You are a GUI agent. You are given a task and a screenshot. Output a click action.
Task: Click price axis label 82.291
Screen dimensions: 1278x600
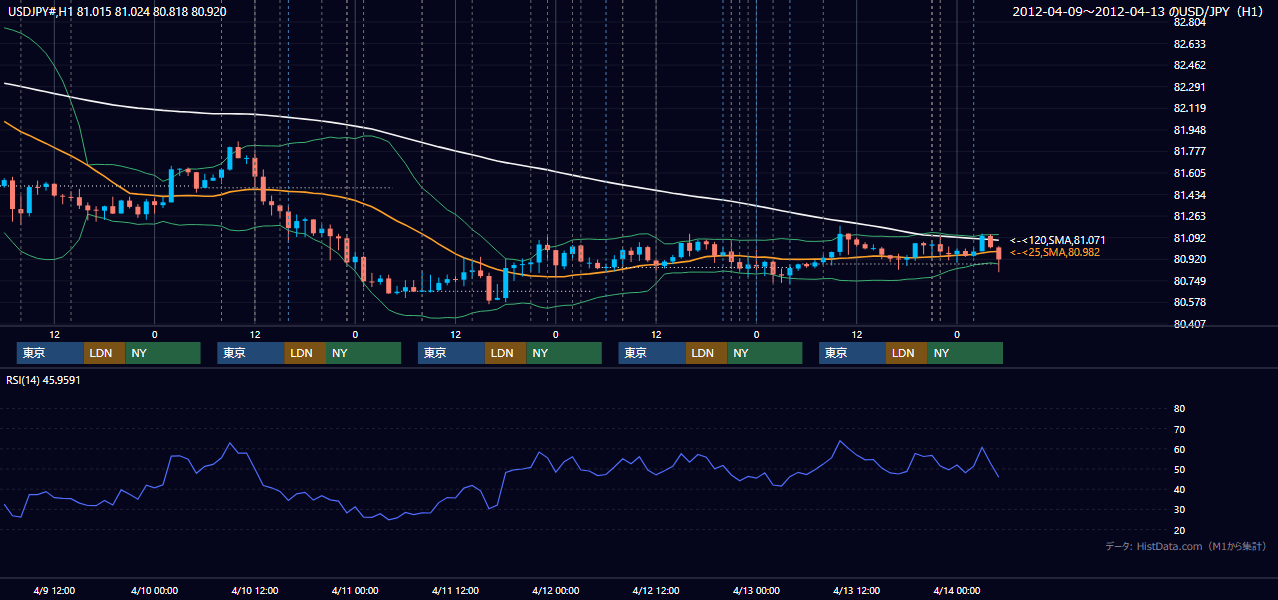point(1189,87)
